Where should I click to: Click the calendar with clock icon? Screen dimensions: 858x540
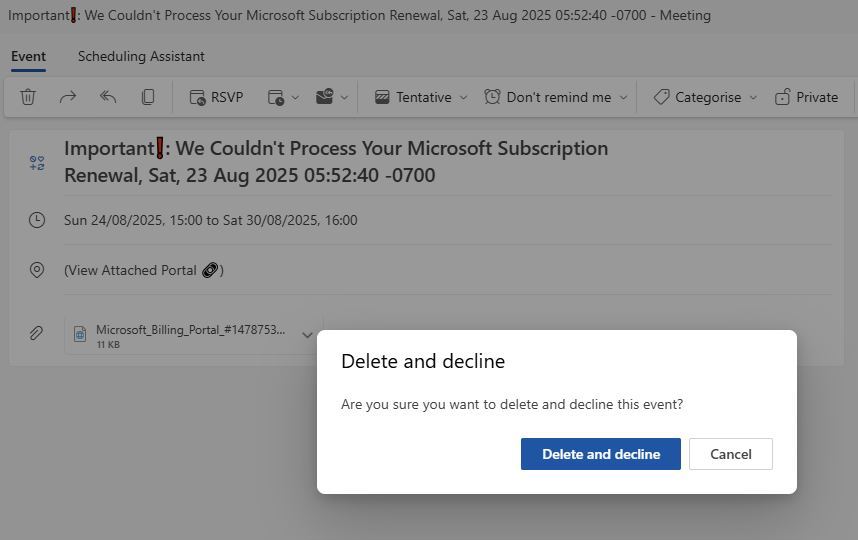coord(276,97)
